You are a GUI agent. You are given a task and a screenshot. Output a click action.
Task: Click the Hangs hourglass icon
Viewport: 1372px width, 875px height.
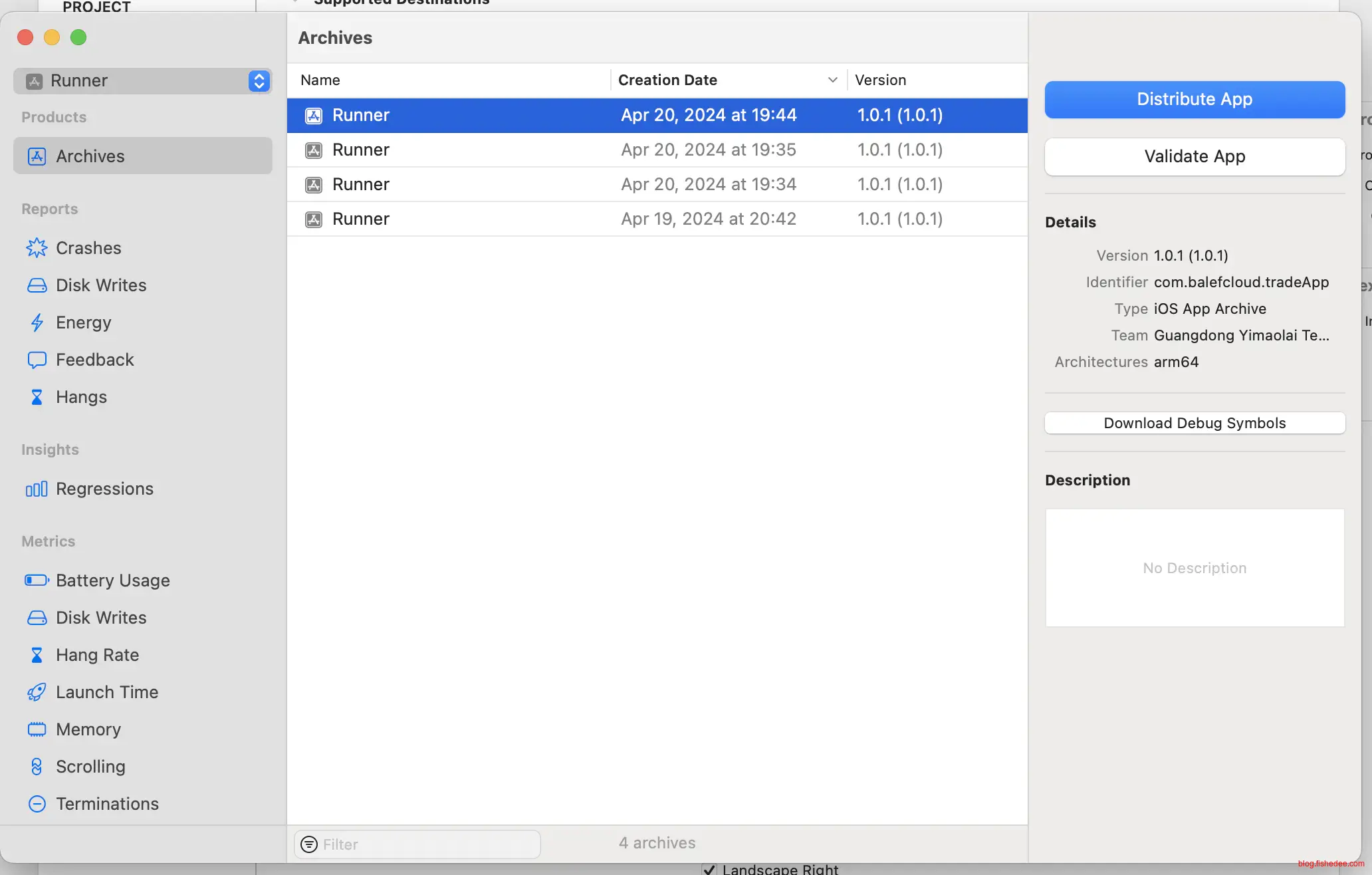click(37, 397)
